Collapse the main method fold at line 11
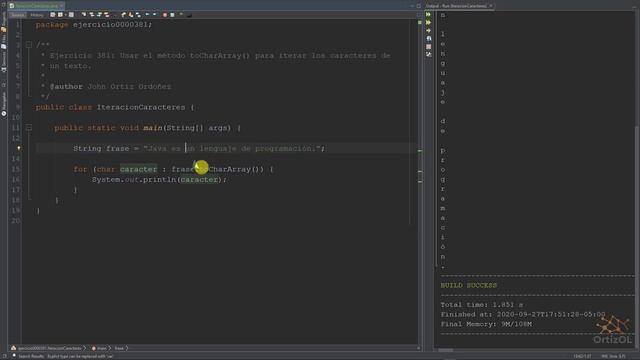 29,128
